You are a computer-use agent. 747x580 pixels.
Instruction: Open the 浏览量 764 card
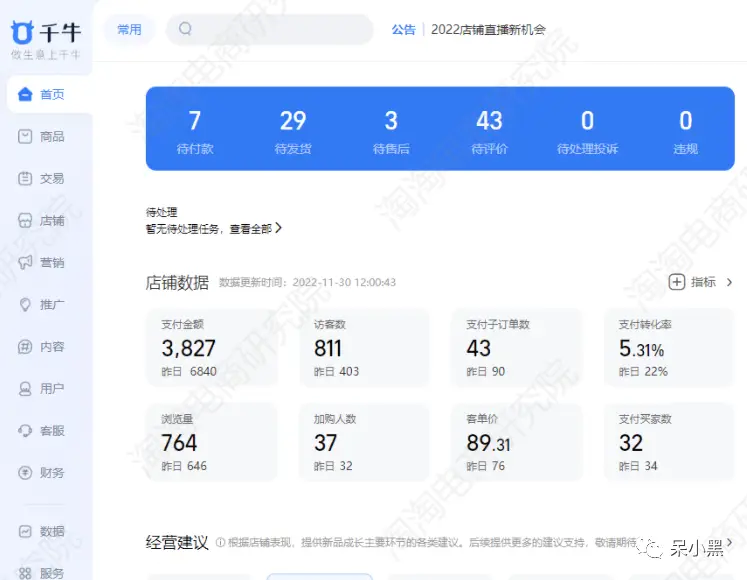[212, 442]
